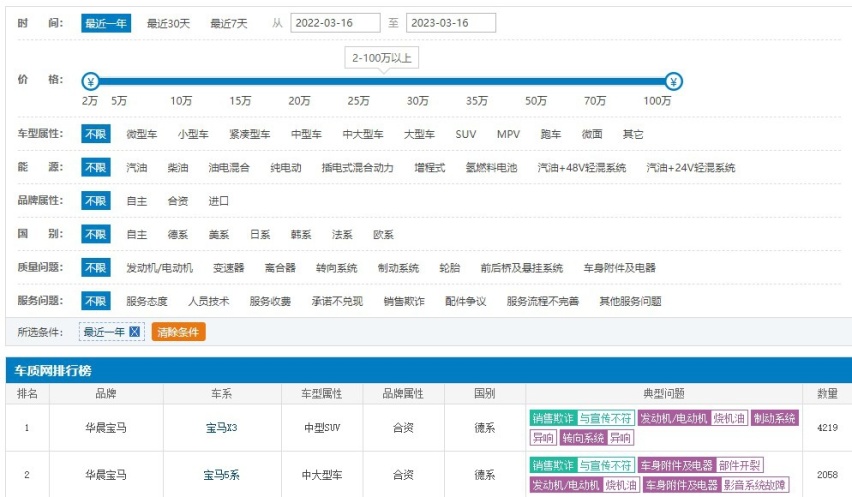852x497 pixels.
Task: Filter energy by 汽油+24V轻混系统
Action: (691, 168)
